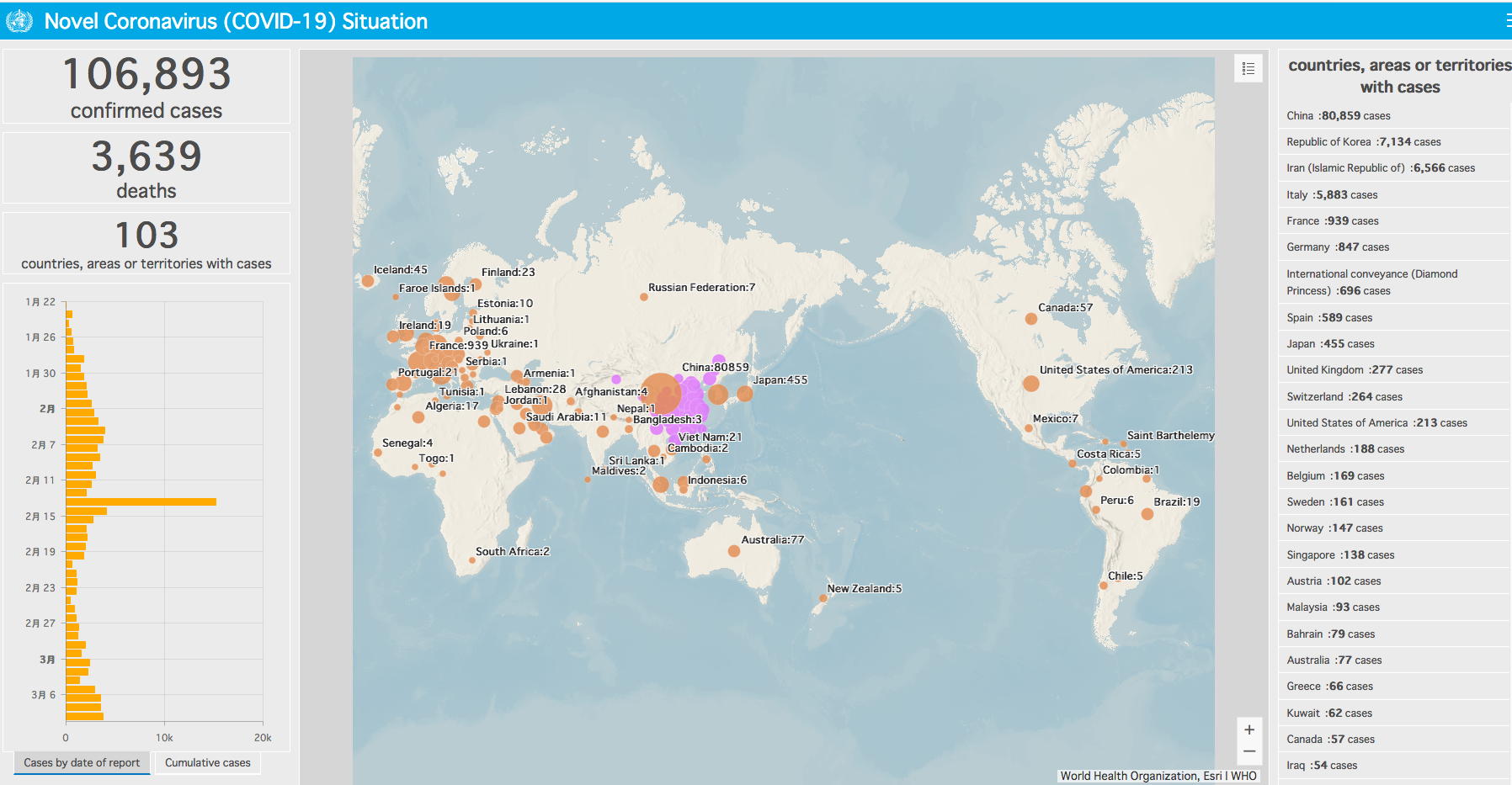Select Australia 77 cases in the list
Viewport: 1512px width, 785px height.
point(1394,660)
